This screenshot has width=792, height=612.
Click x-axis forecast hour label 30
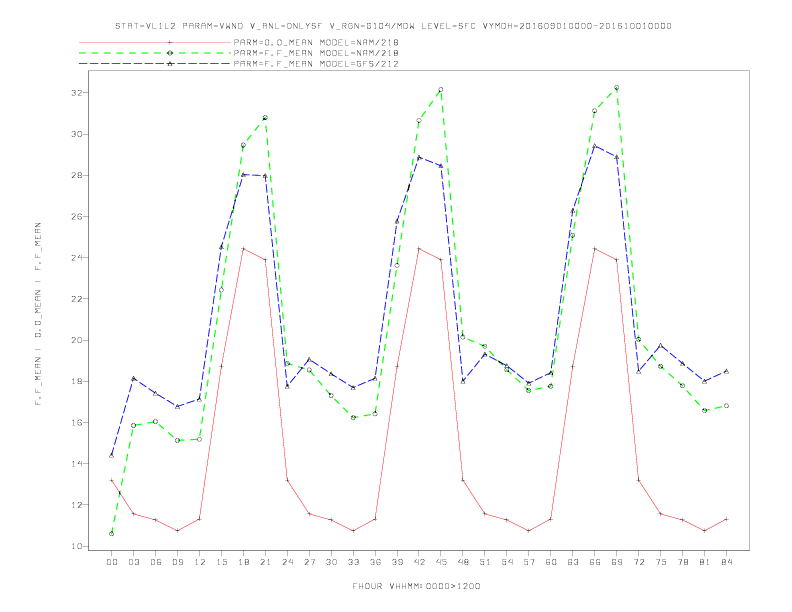pyautogui.click(x=331, y=562)
